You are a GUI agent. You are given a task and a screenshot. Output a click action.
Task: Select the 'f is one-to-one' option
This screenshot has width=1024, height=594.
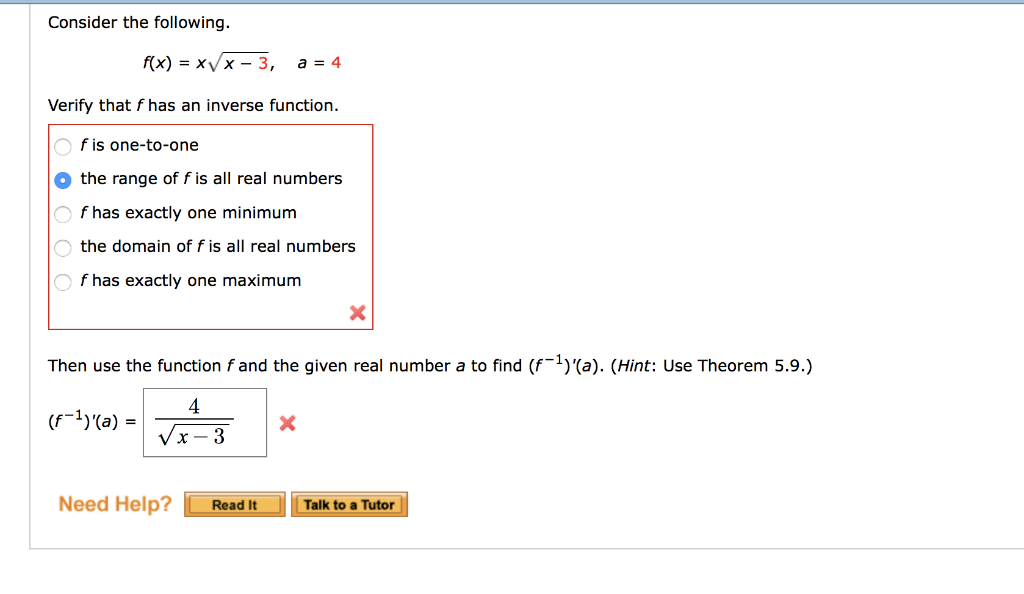click(62, 146)
